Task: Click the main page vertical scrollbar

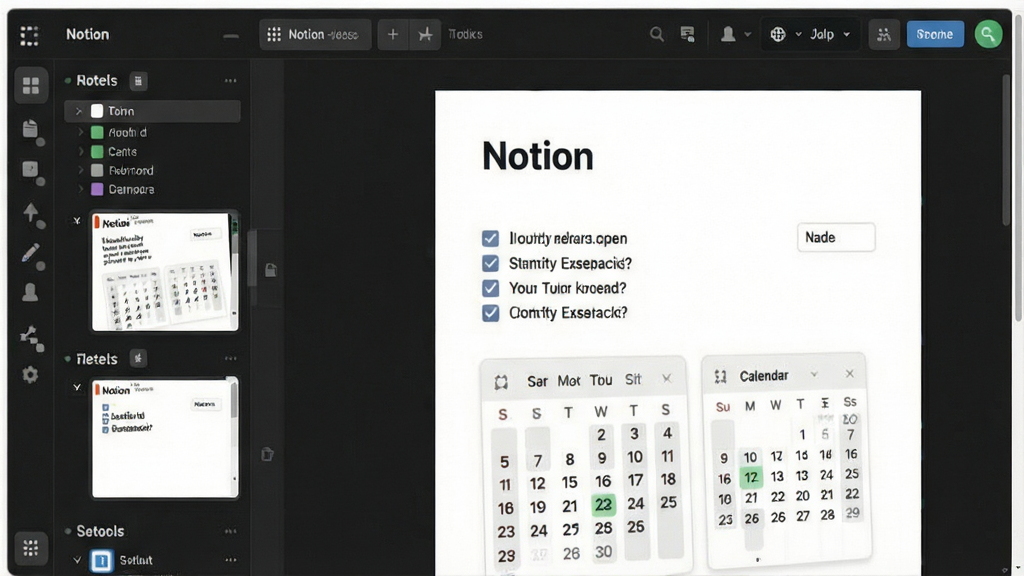Action: (1006, 150)
